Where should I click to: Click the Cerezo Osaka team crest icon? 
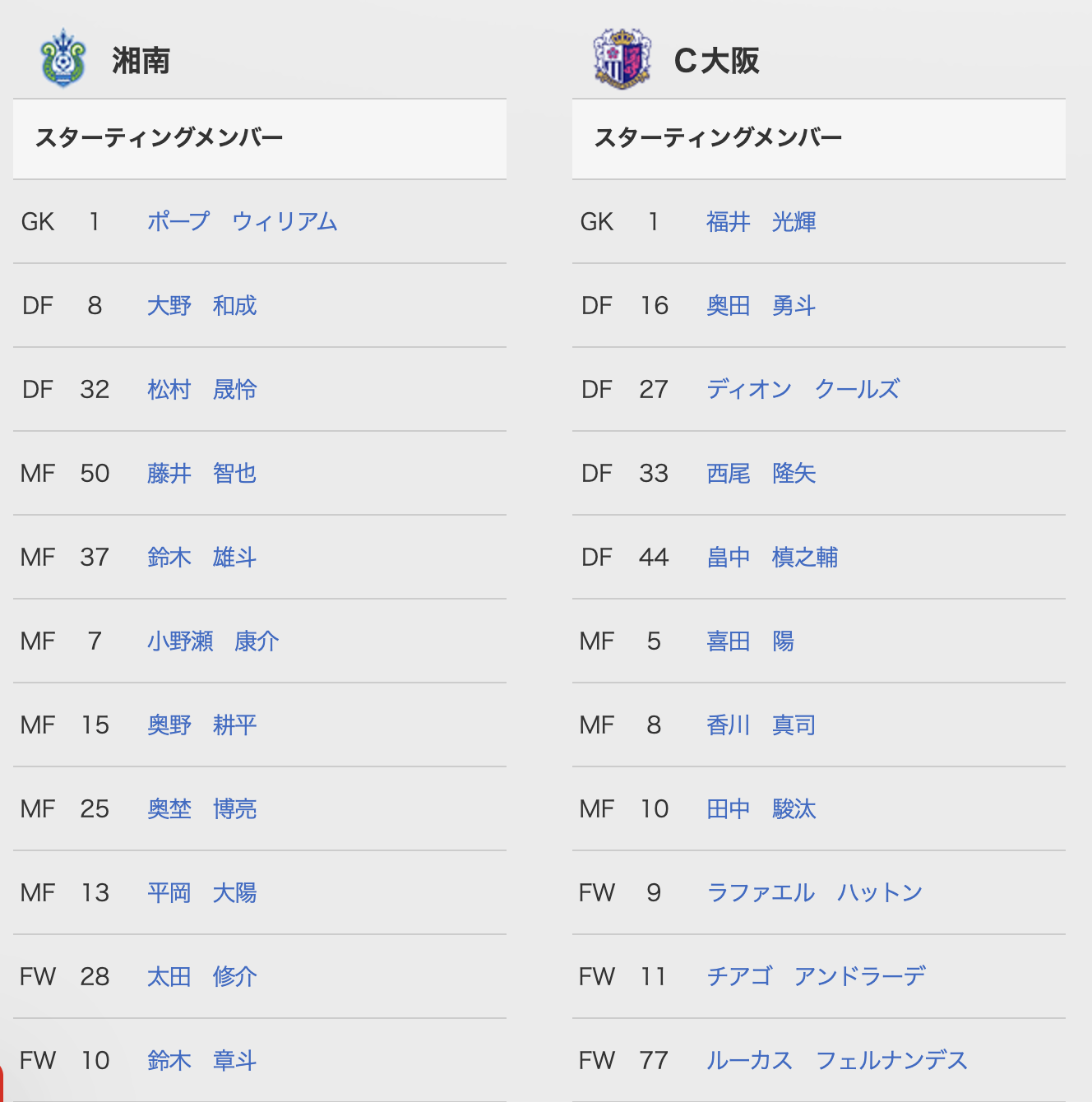622,58
